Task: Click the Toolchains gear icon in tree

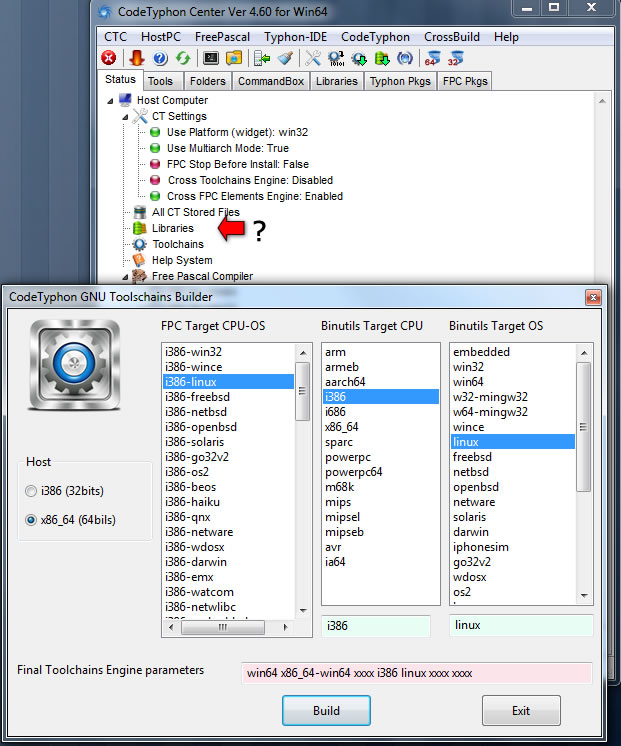Action: coord(140,244)
